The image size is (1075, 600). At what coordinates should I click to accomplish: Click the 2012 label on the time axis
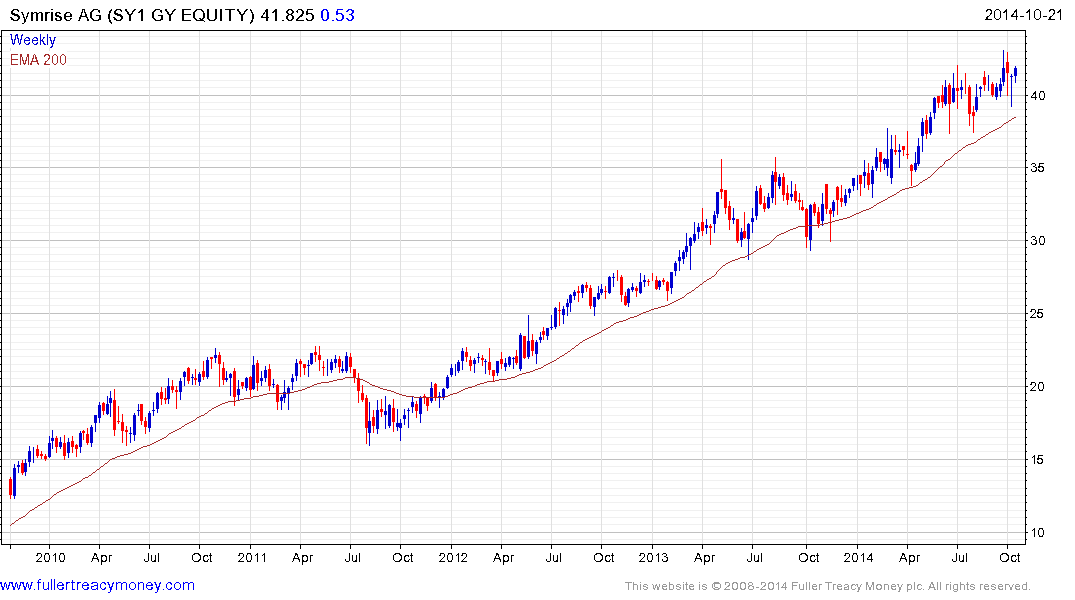coord(452,557)
